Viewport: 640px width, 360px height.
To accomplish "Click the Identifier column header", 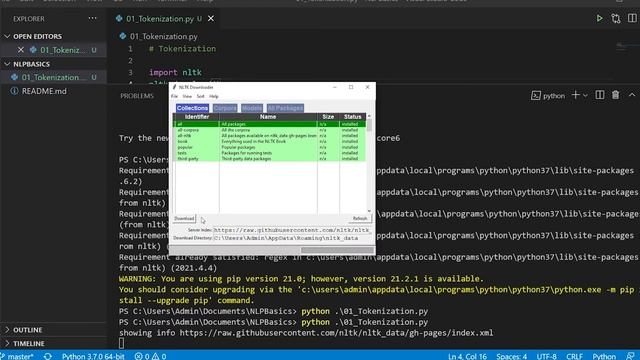I will [197, 117].
